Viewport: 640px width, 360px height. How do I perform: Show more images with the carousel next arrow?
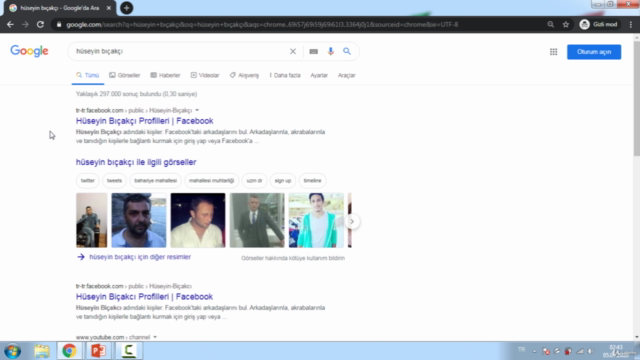352,221
